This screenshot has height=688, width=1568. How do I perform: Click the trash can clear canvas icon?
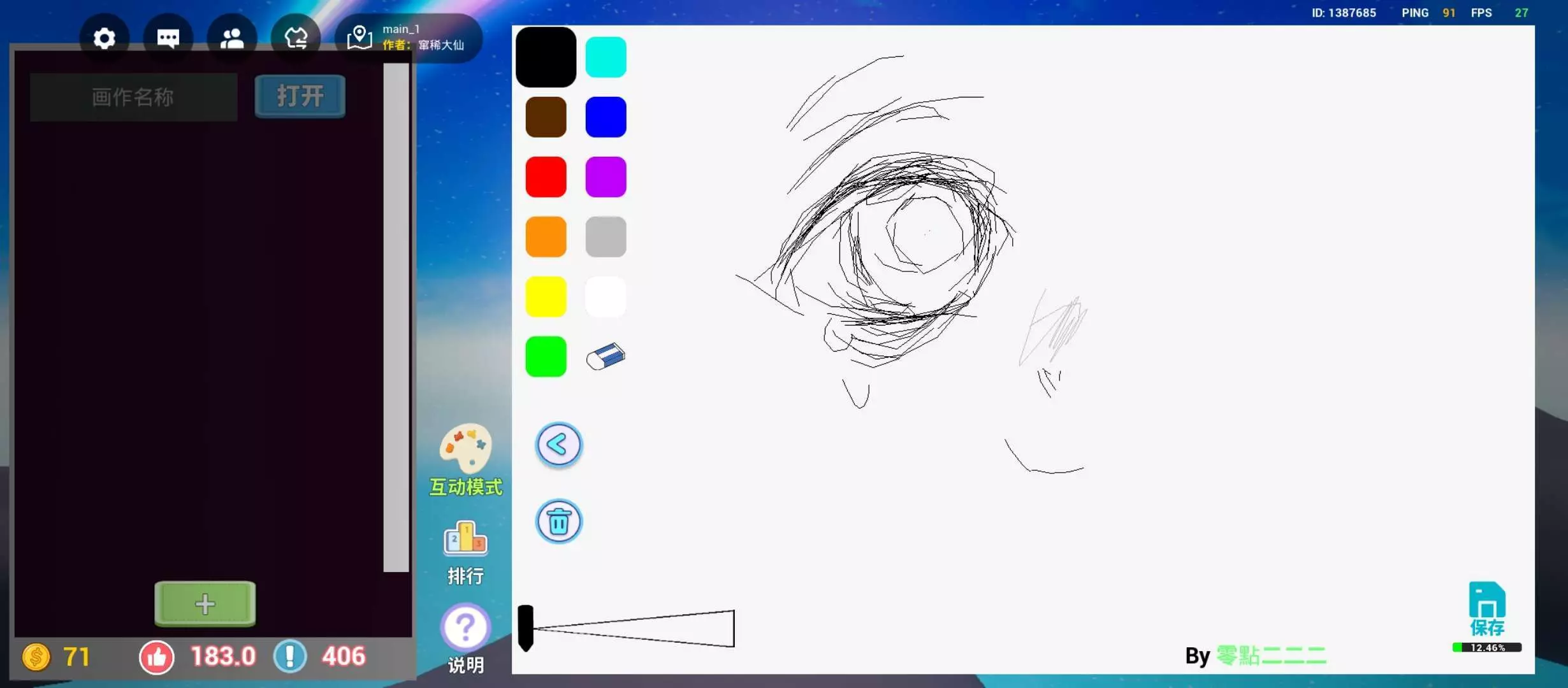(x=558, y=522)
